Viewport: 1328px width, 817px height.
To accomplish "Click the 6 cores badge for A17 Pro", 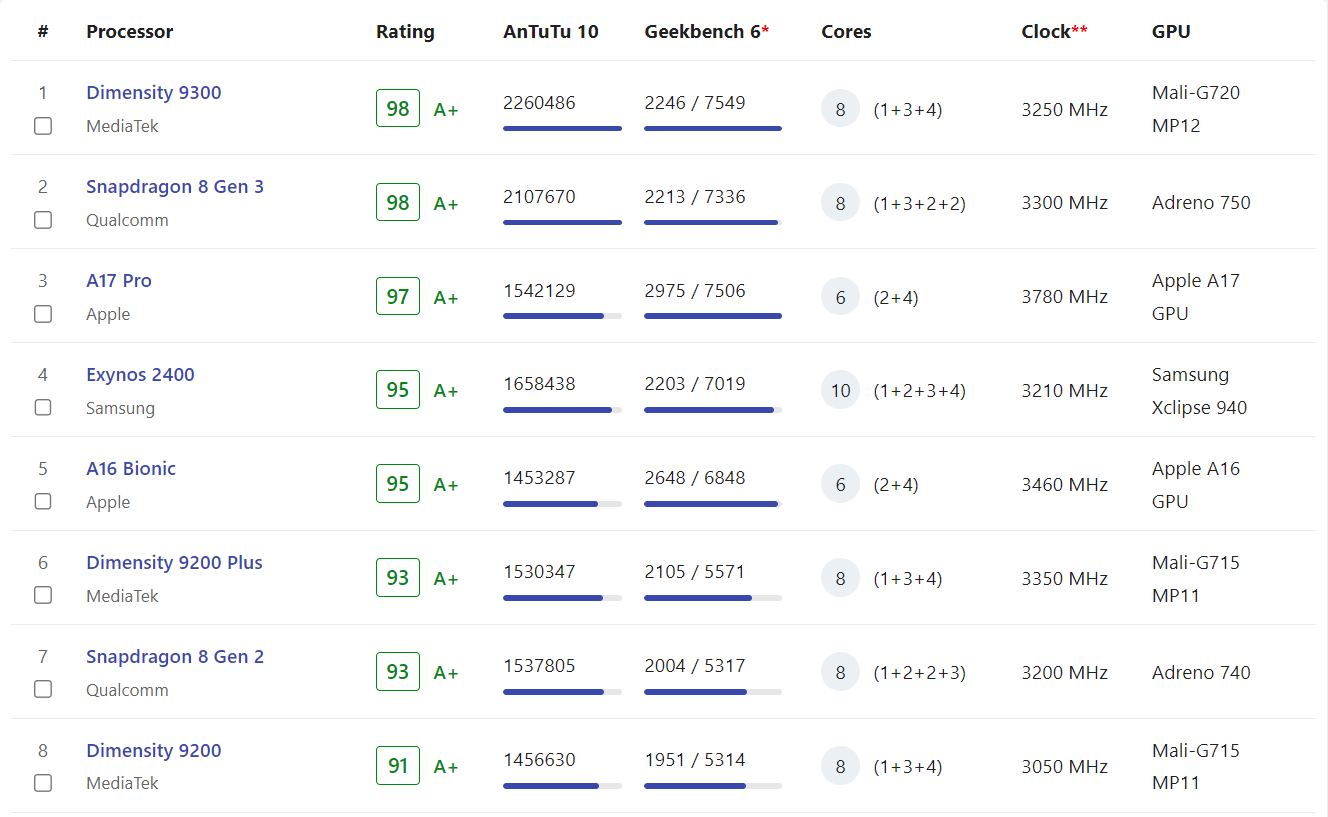I will coord(840,297).
